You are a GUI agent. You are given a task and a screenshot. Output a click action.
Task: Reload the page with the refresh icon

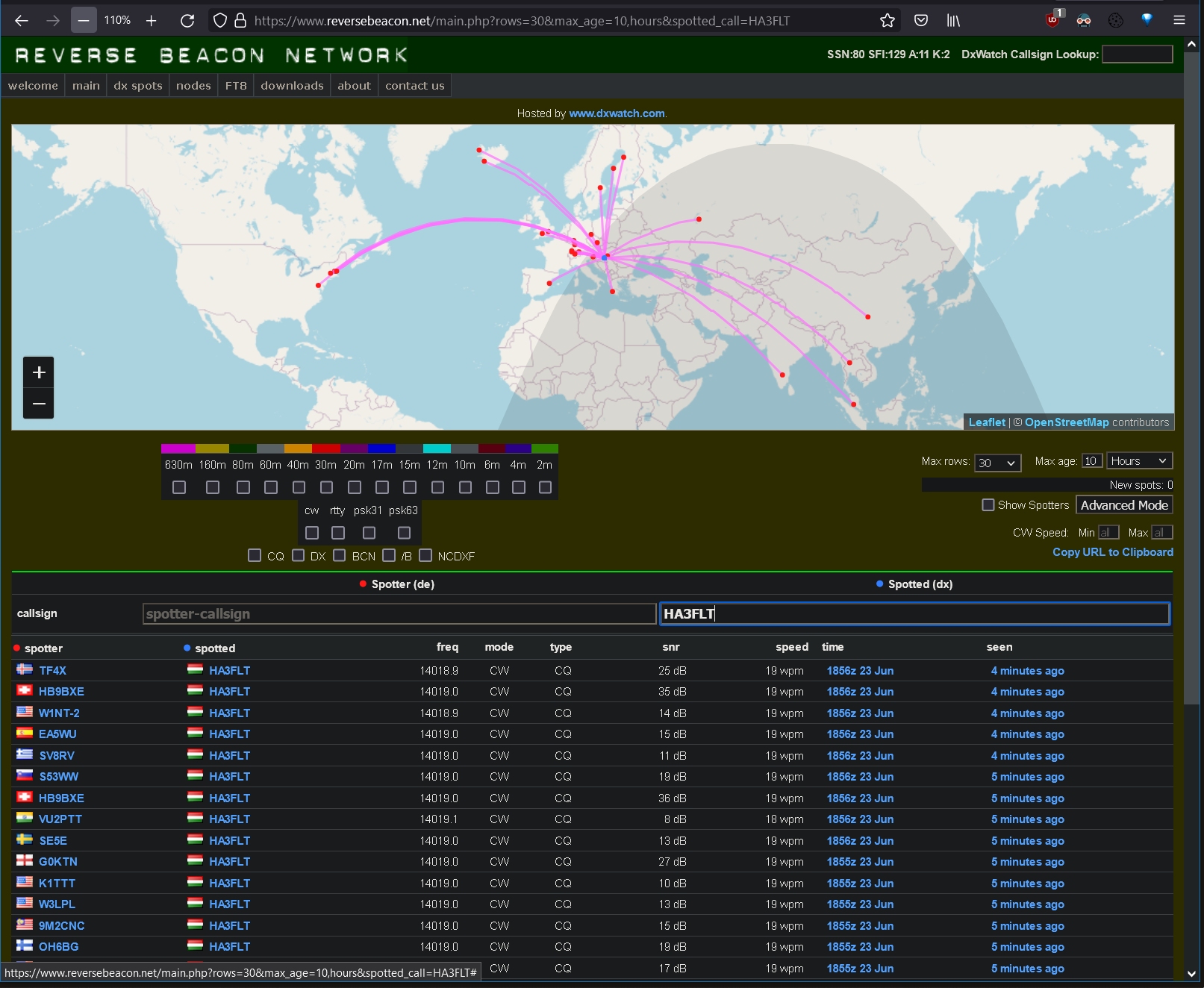(187, 21)
